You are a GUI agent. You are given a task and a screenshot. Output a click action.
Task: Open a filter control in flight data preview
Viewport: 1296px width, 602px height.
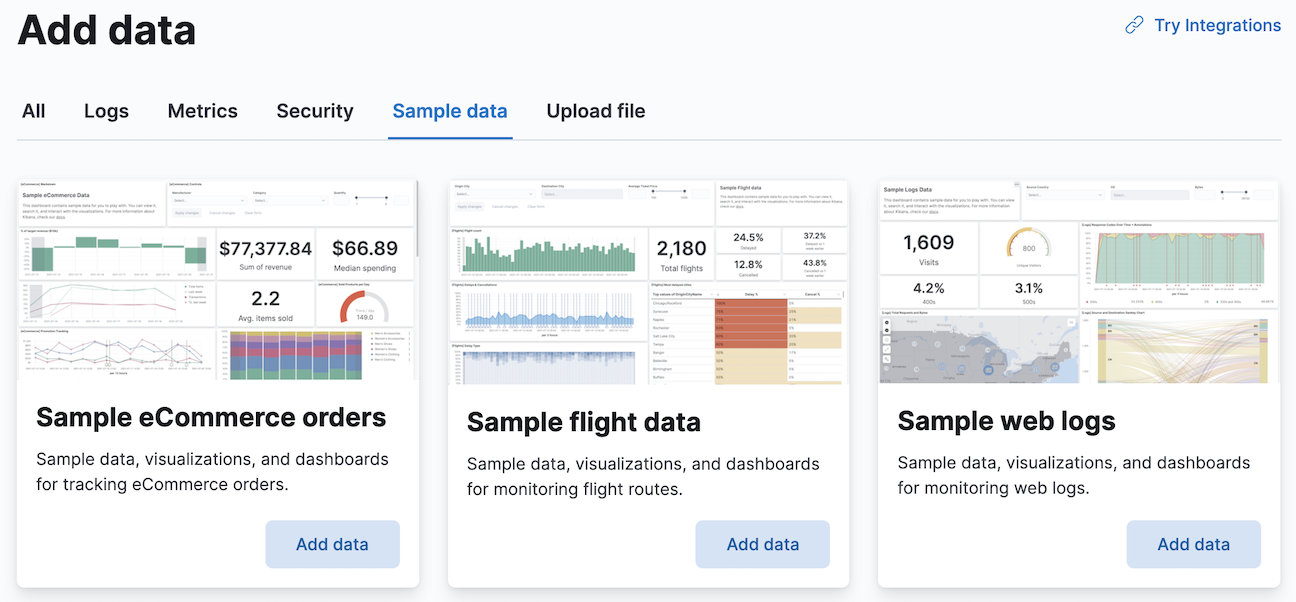[x=494, y=194]
